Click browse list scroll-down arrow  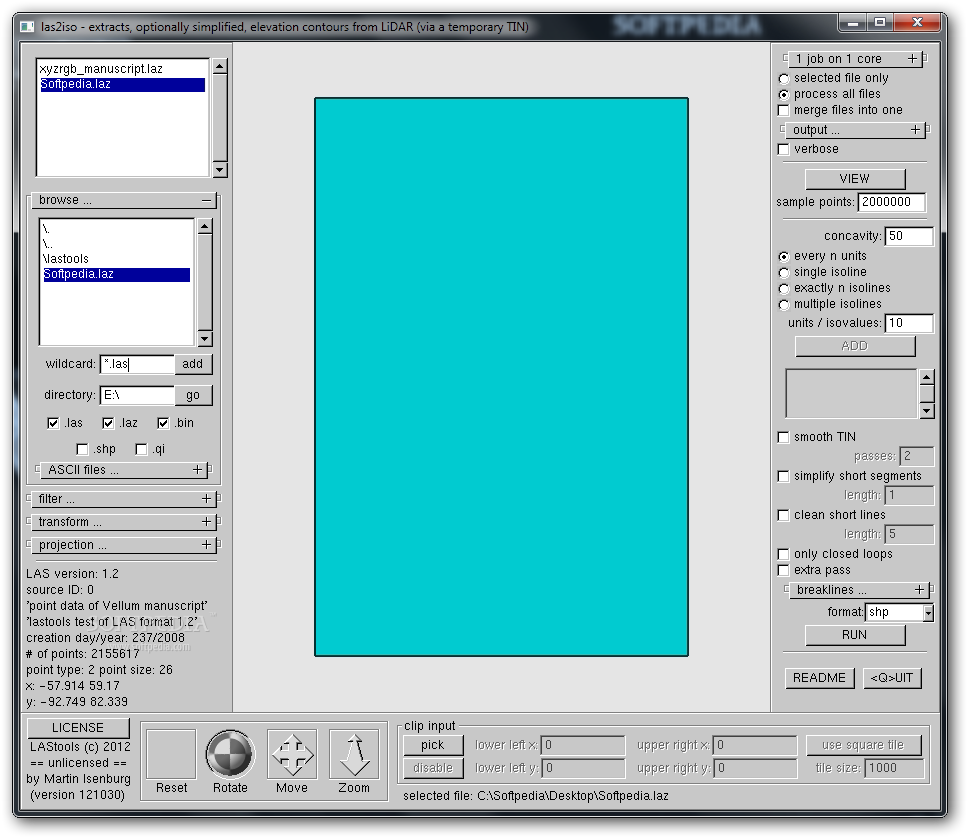point(205,338)
